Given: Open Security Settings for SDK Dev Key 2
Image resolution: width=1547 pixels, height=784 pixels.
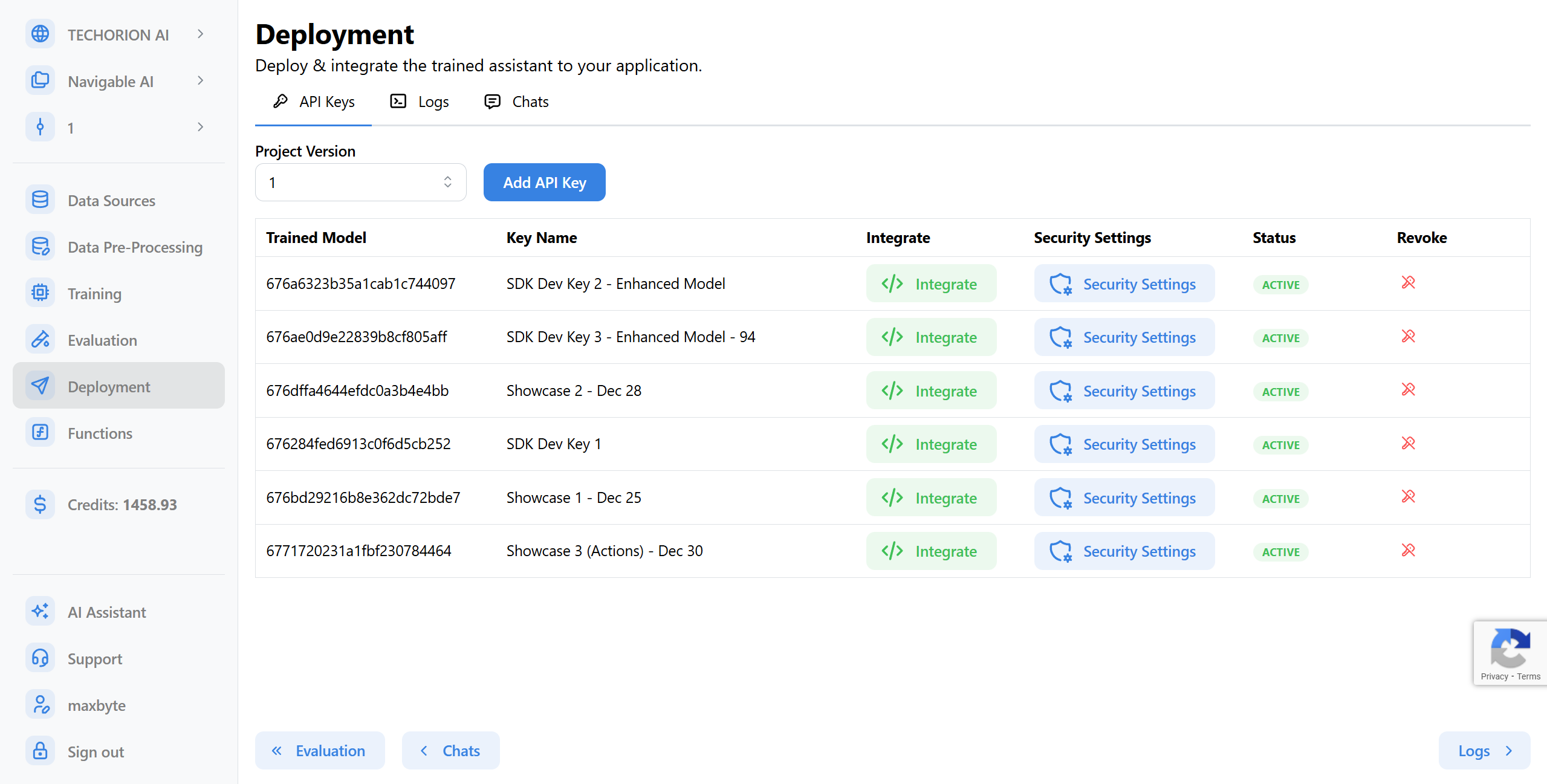Looking at the screenshot, I should 1124,283.
